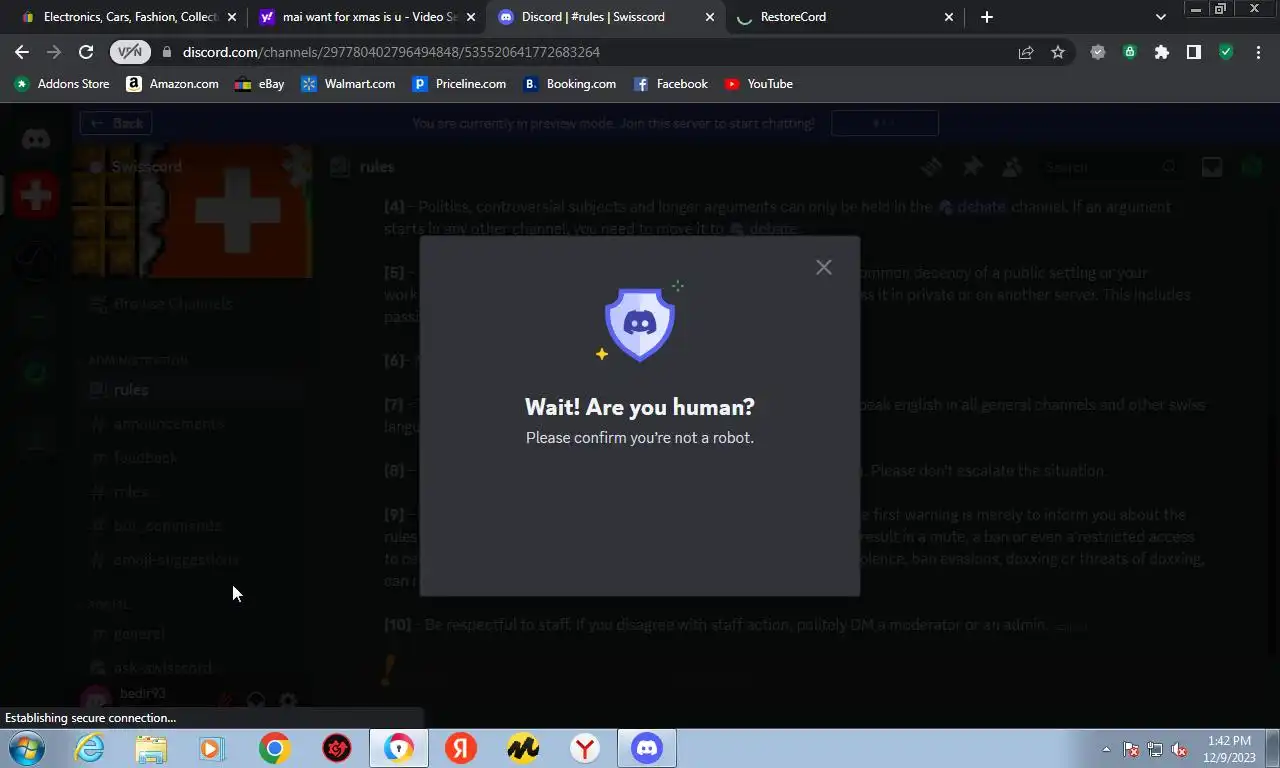Open the red Yandex 'Я' taskbar icon

(461, 748)
